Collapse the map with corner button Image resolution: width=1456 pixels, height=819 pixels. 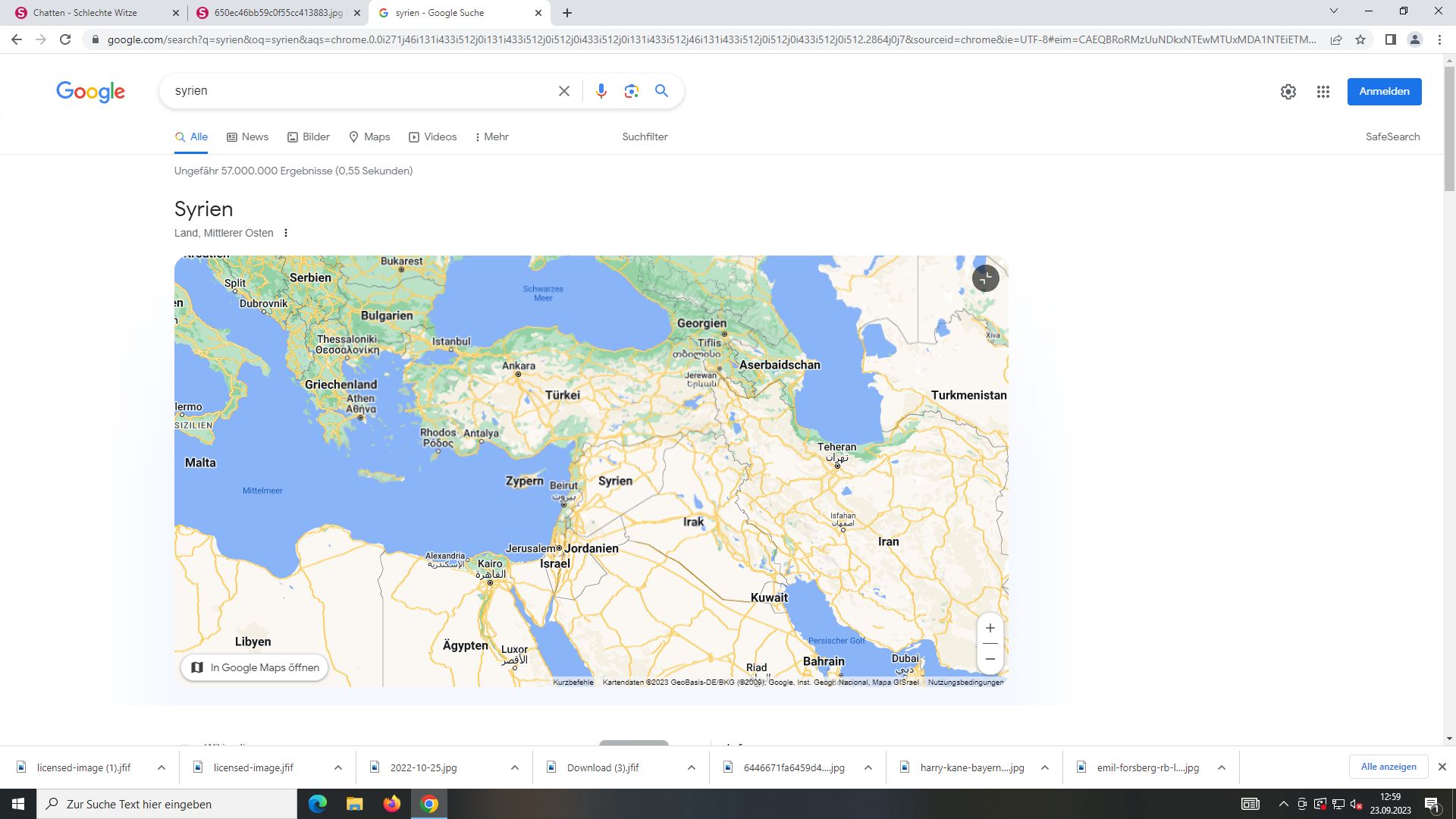pyautogui.click(x=985, y=278)
